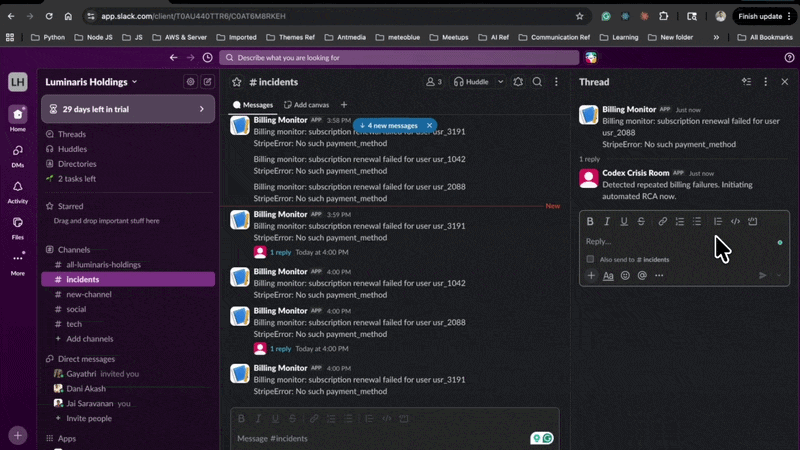
Task: Open thread more actions menu
Action: coord(765,82)
